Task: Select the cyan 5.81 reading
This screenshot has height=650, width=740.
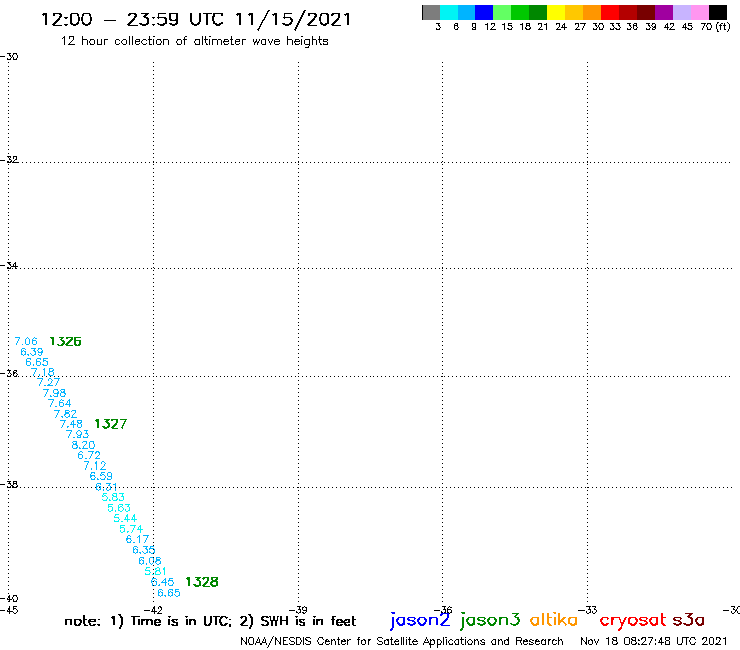Action: pyautogui.click(x=155, y=572)
